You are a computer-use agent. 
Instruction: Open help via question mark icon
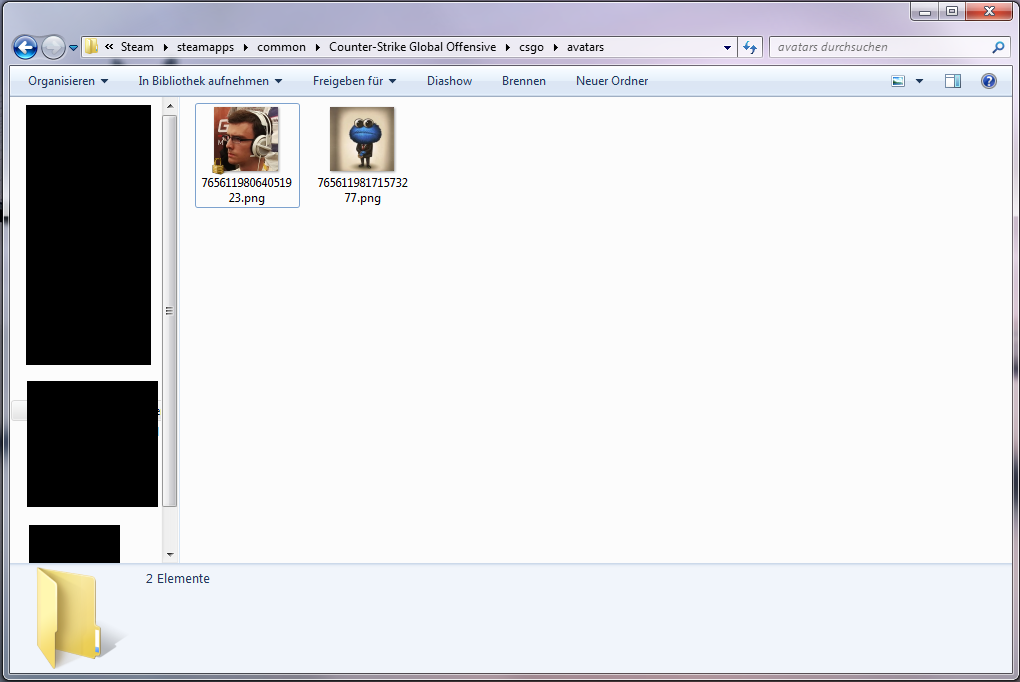[x=989, y=81]
